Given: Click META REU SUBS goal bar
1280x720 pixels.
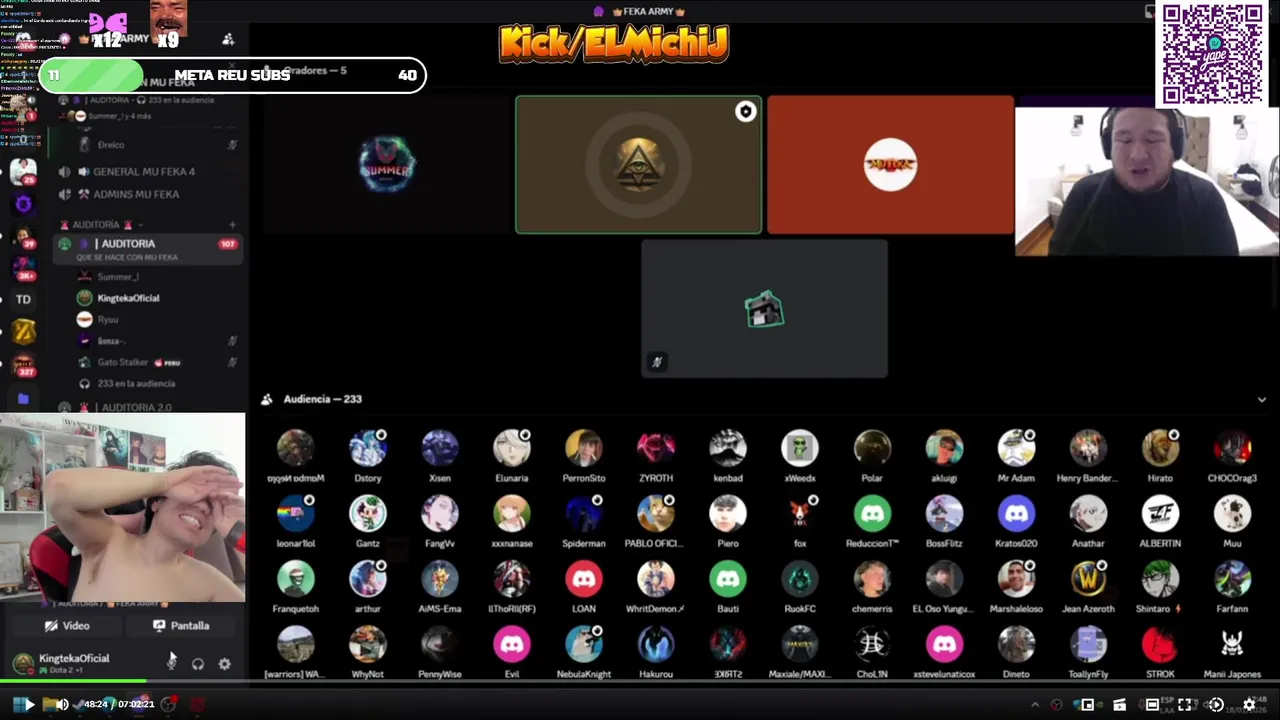Looking at the screenshot, I should 233,75.
